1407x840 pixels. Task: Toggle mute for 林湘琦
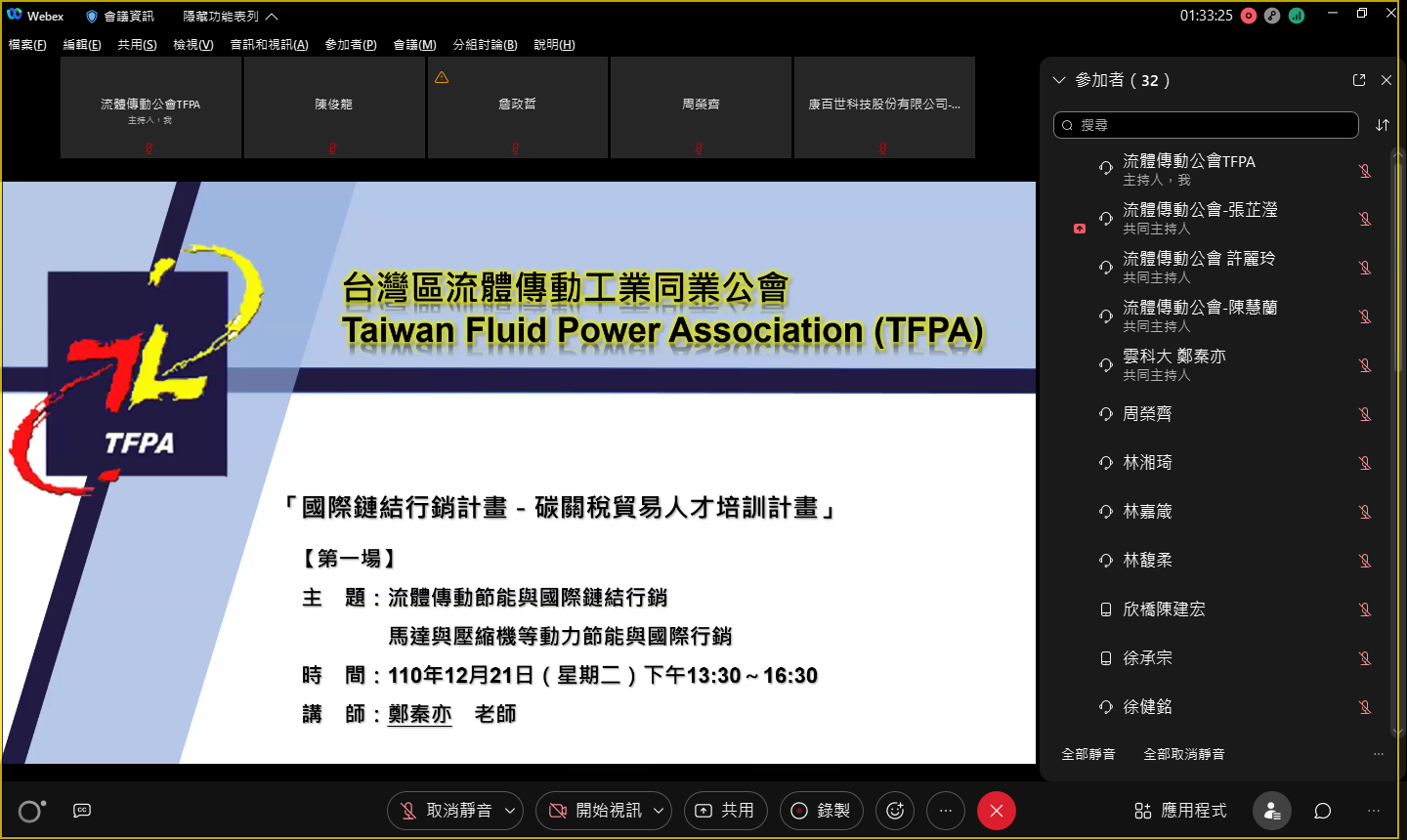(1365, 463)
